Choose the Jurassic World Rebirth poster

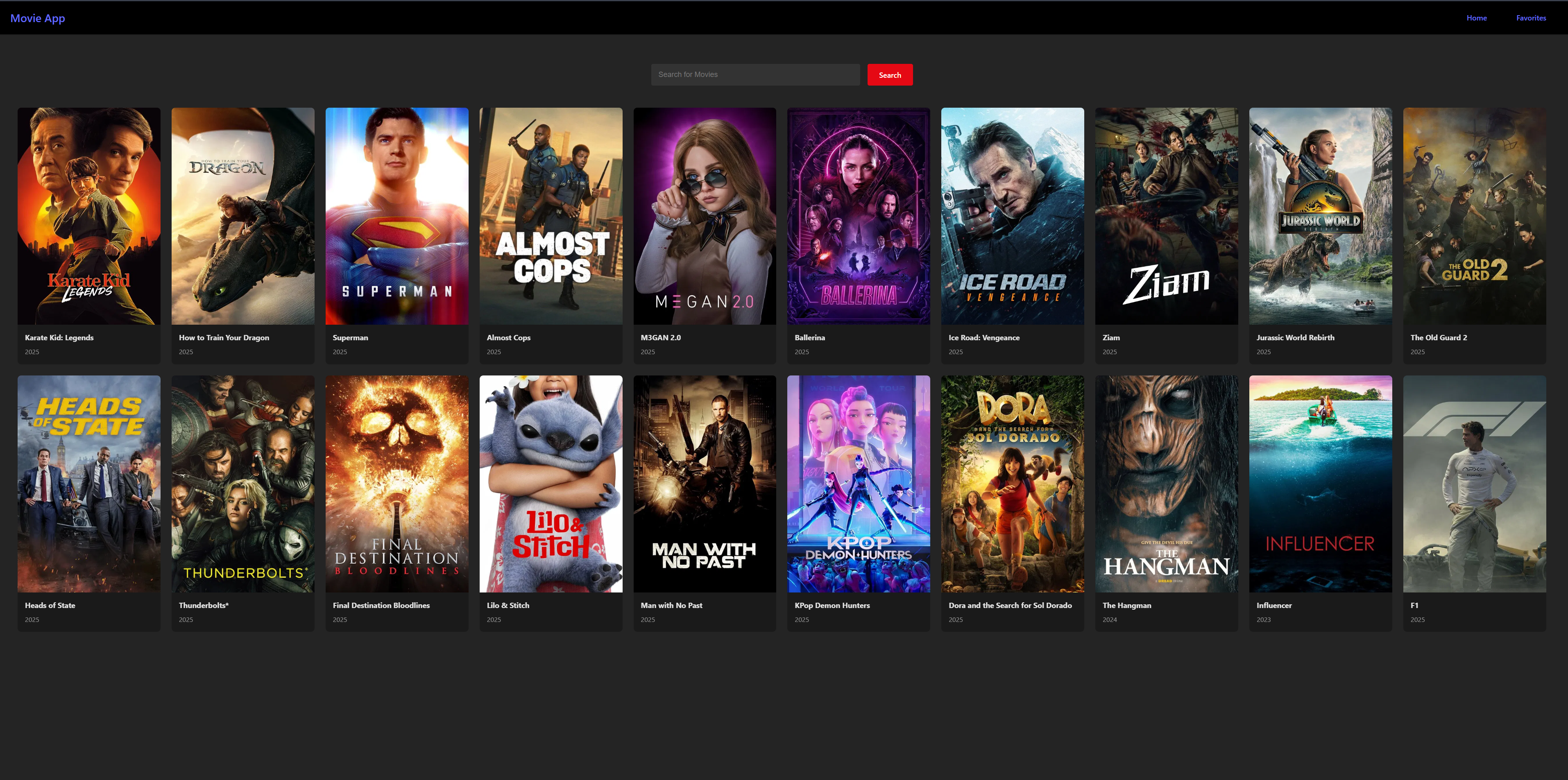(x=1320, y=216)
